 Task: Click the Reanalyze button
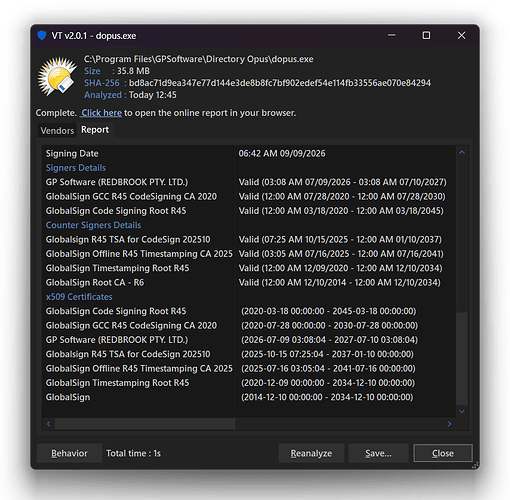click(x=311, y=453)
